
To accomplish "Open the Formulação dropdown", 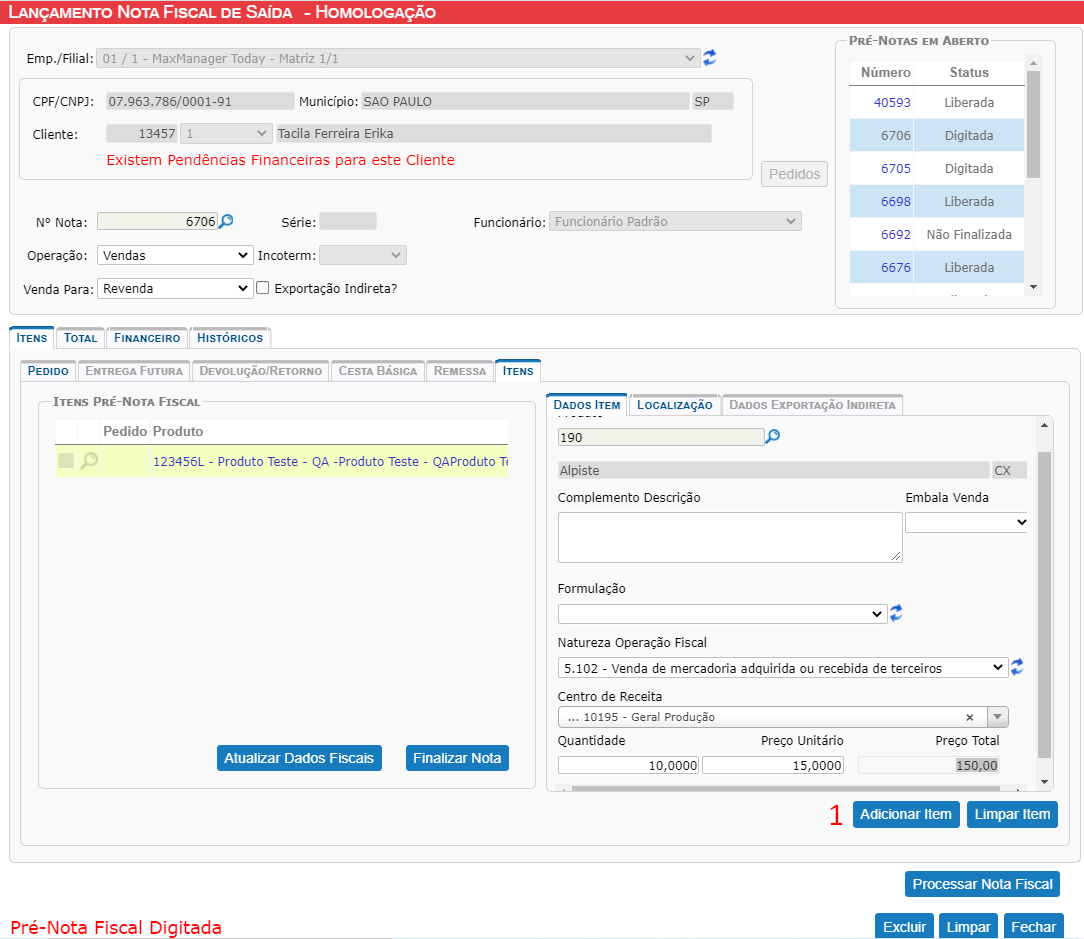I will click(722, 614).
